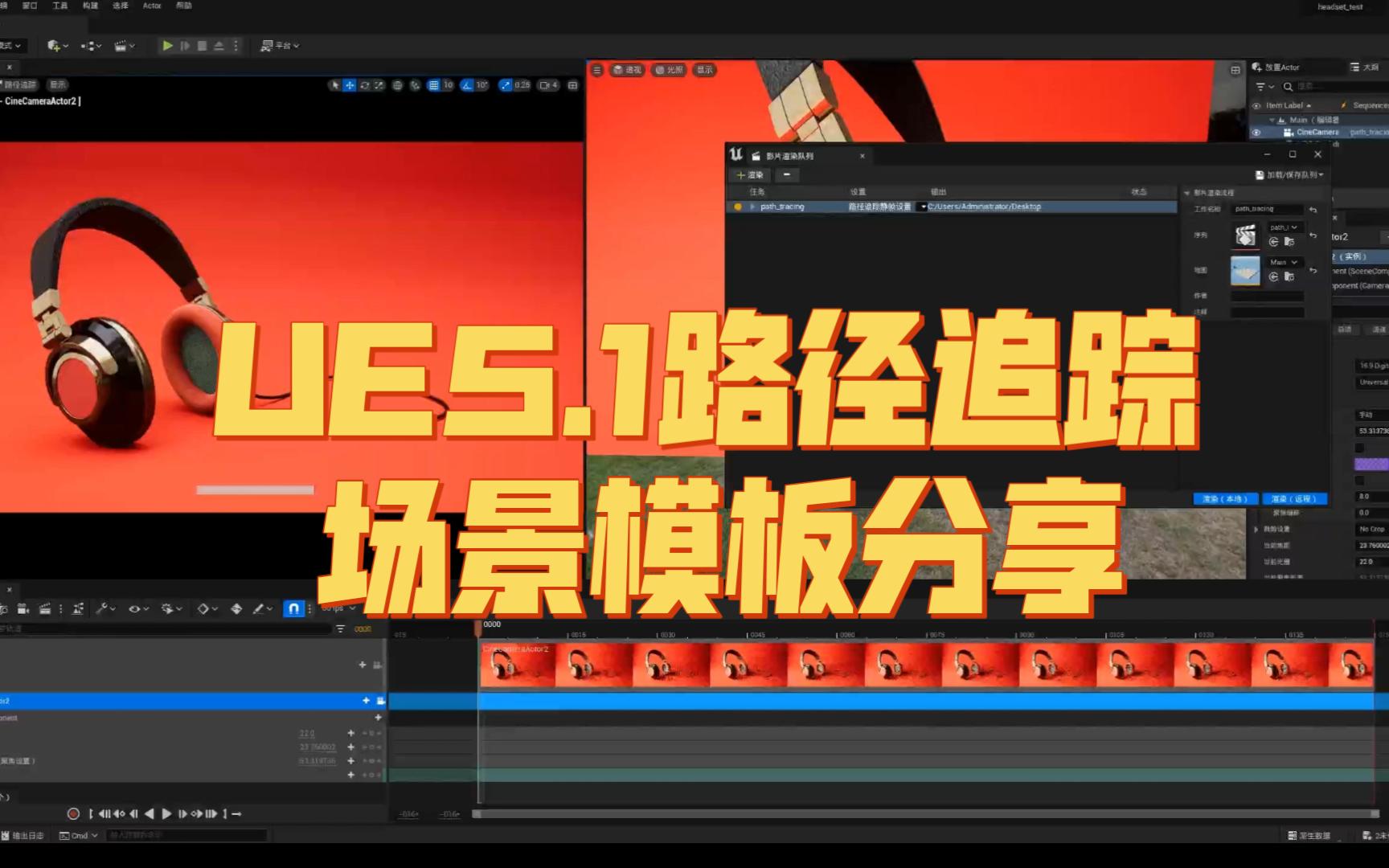Open the 选择 menu

click(121, 6)
